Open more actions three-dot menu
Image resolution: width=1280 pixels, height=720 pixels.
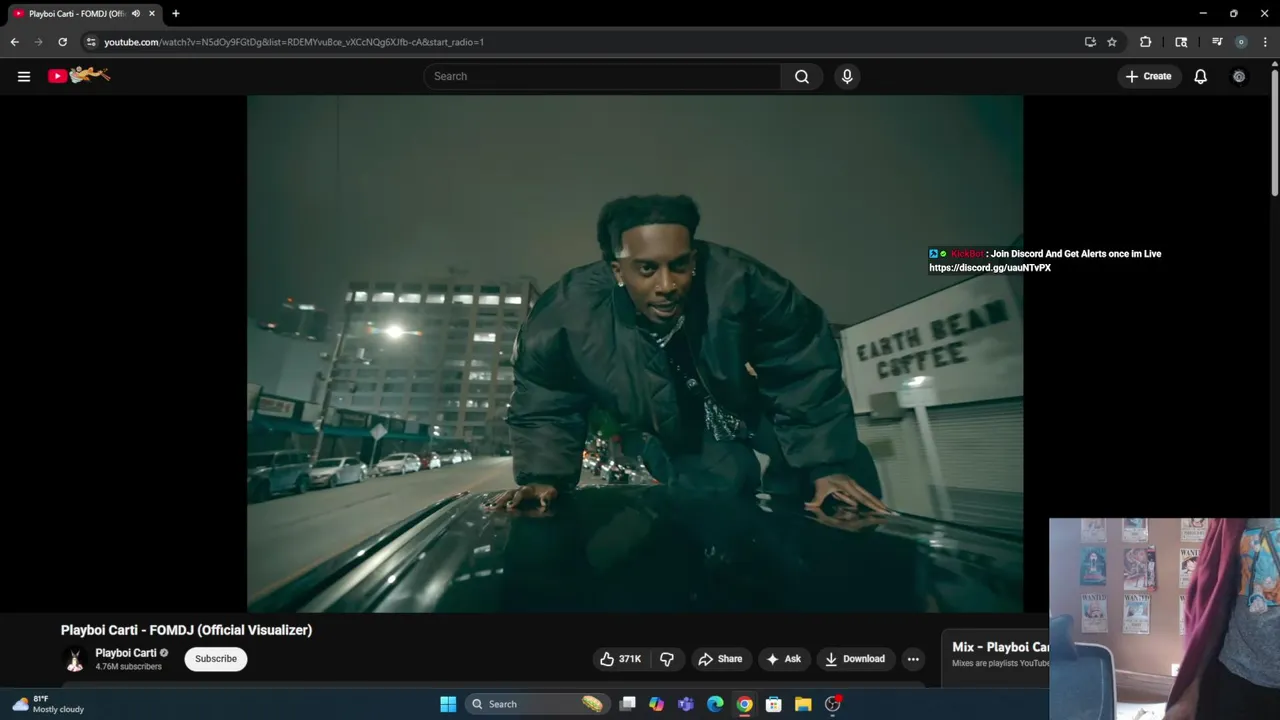[913, 659]
